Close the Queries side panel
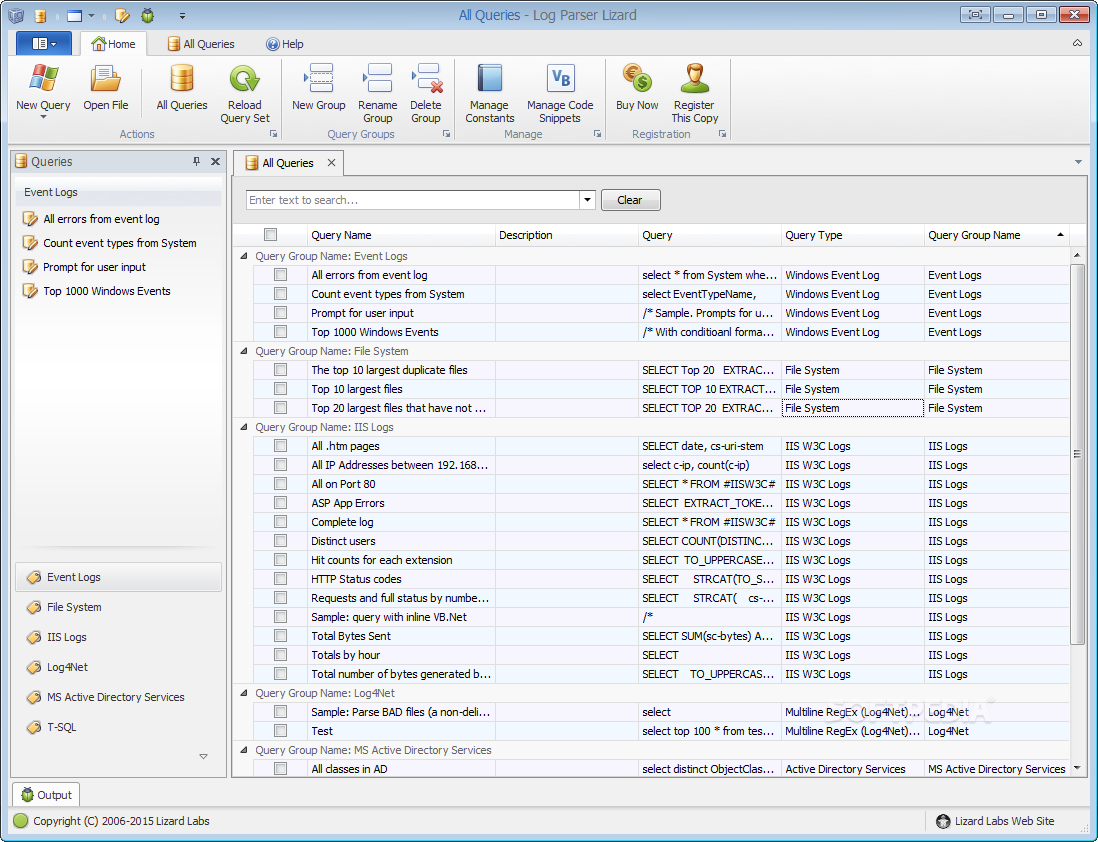The height and width of the screenshot is (842, 1098). [x=216, y=161]
